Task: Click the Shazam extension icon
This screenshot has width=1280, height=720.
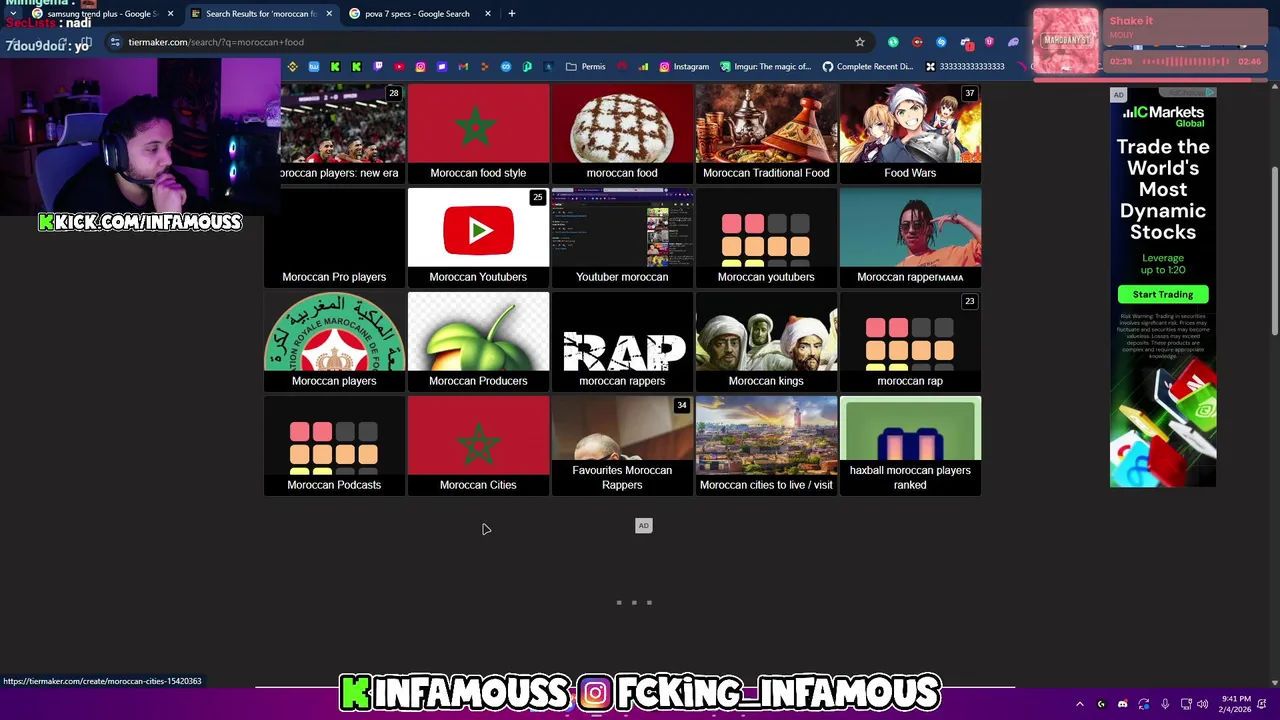Action: (x=941, y=42)
